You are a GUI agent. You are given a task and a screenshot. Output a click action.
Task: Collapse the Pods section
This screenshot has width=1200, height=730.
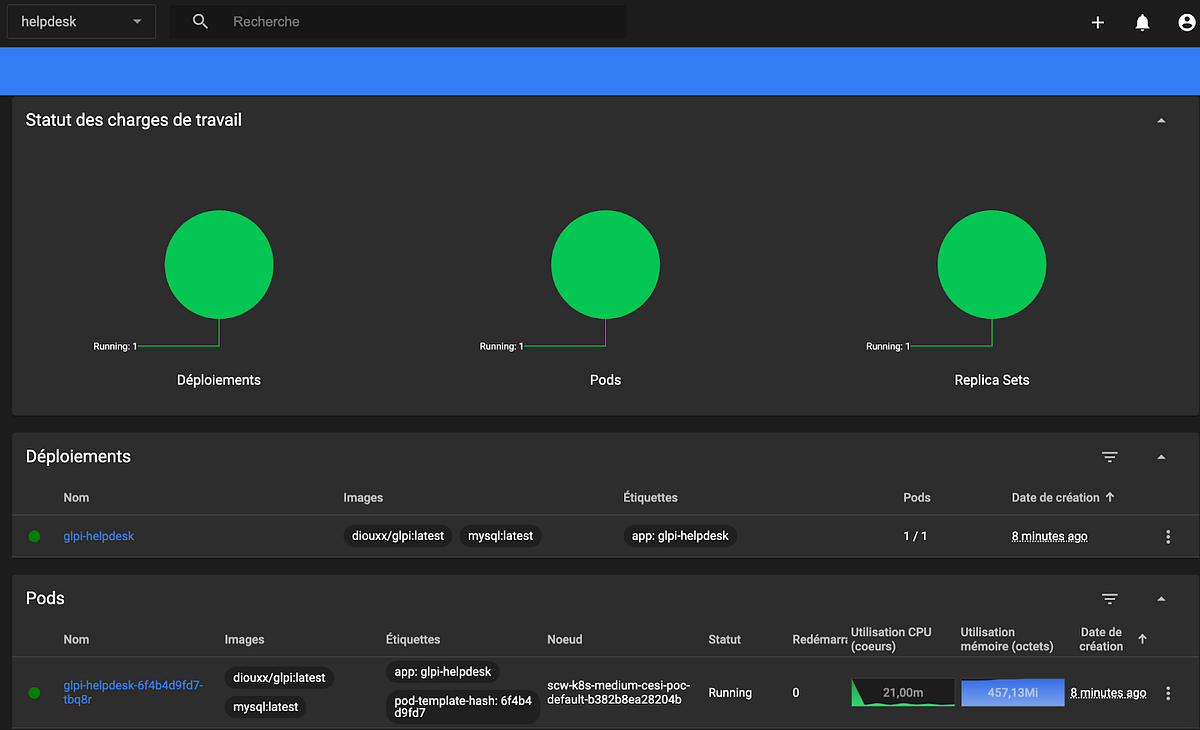(x=1161, y=598)
